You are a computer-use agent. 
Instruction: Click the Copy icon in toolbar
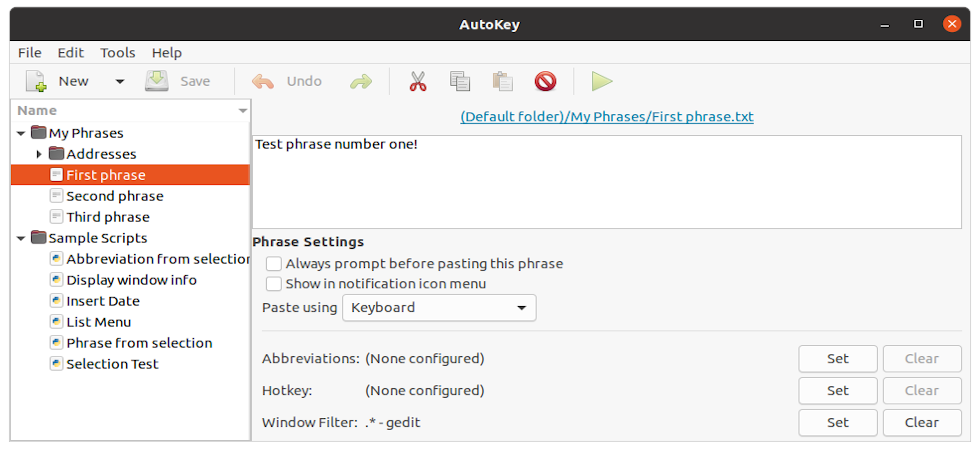460,81
